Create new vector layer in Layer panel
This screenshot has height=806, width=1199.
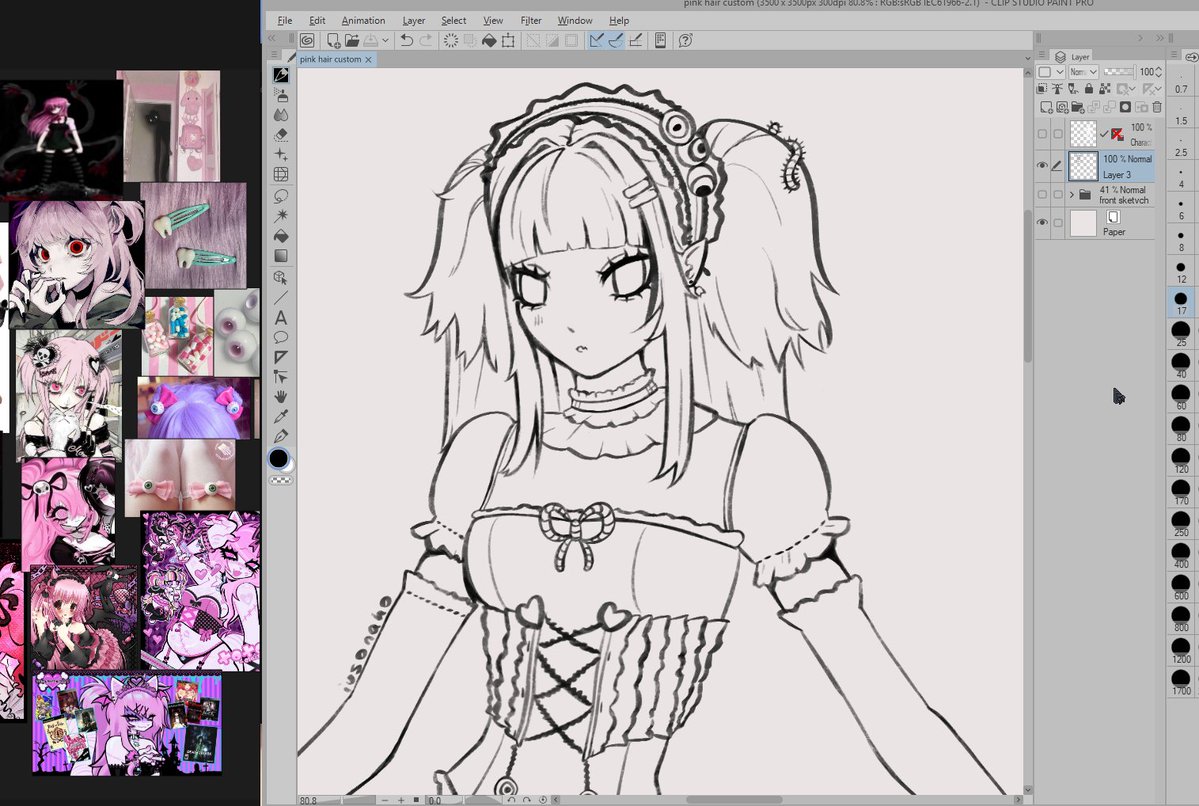click(1062, 107)
